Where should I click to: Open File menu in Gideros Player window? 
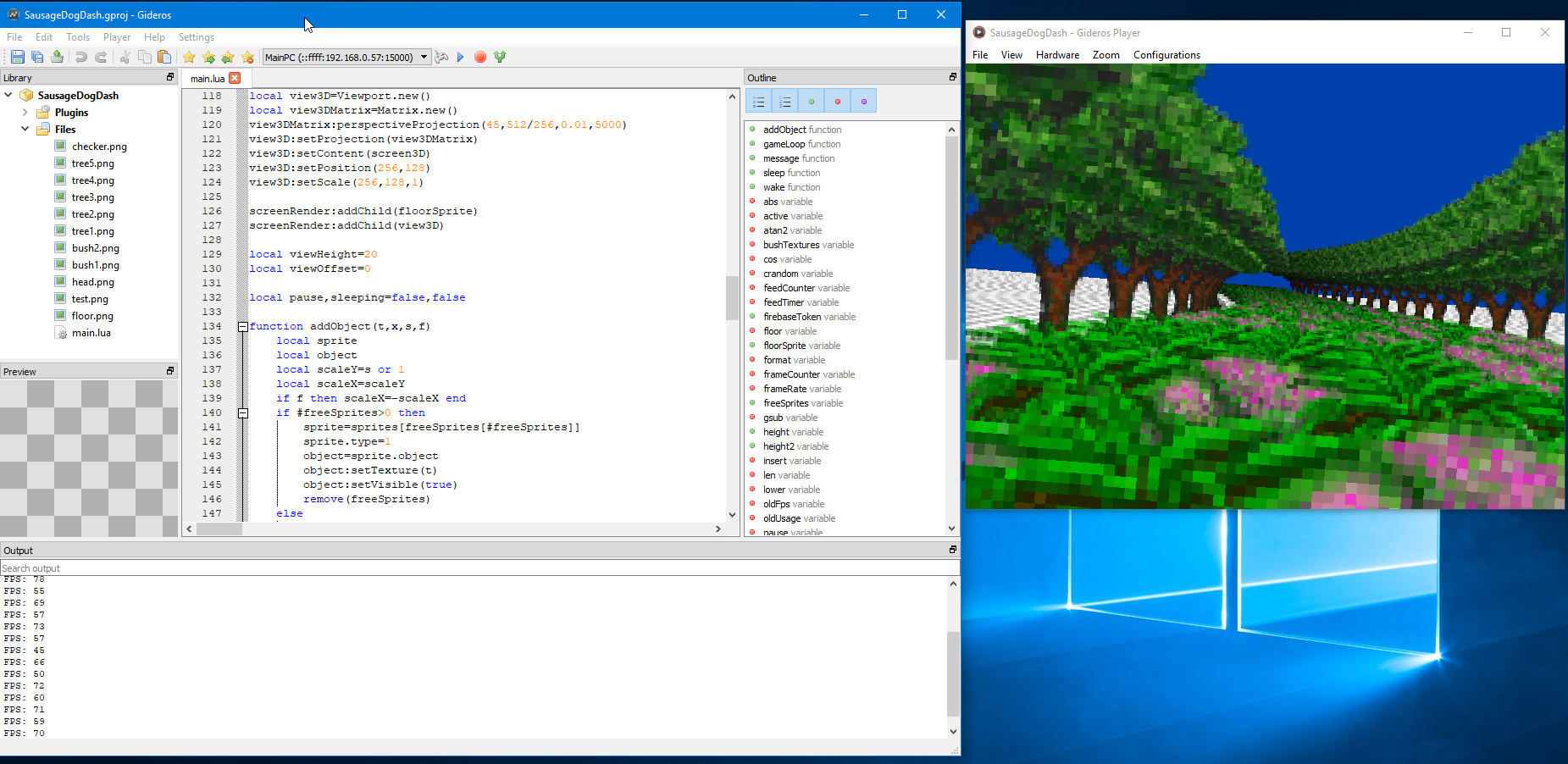980,55
